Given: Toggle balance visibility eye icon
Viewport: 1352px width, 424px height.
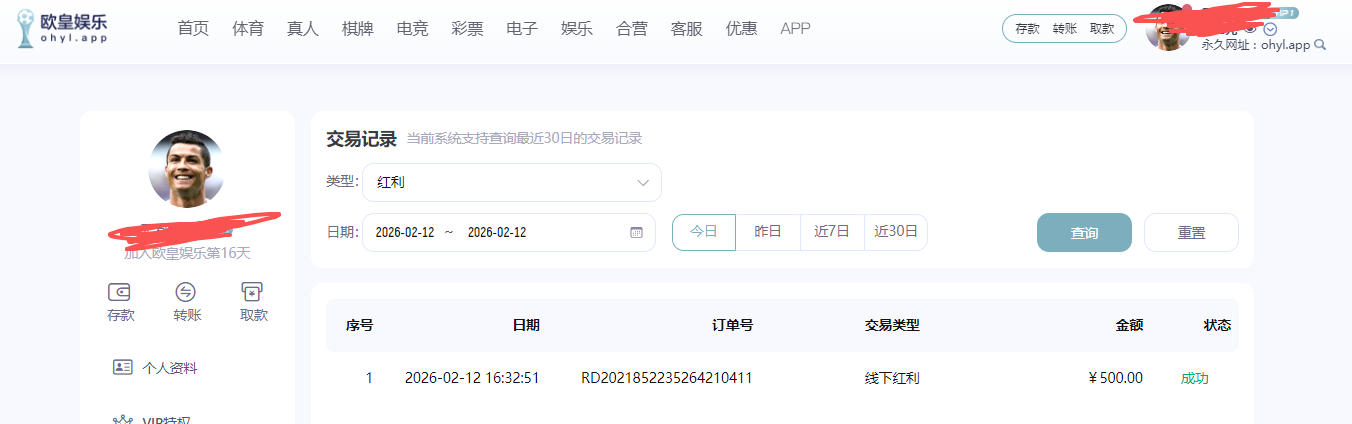Looking at the screenshot, I should 1250,29.
